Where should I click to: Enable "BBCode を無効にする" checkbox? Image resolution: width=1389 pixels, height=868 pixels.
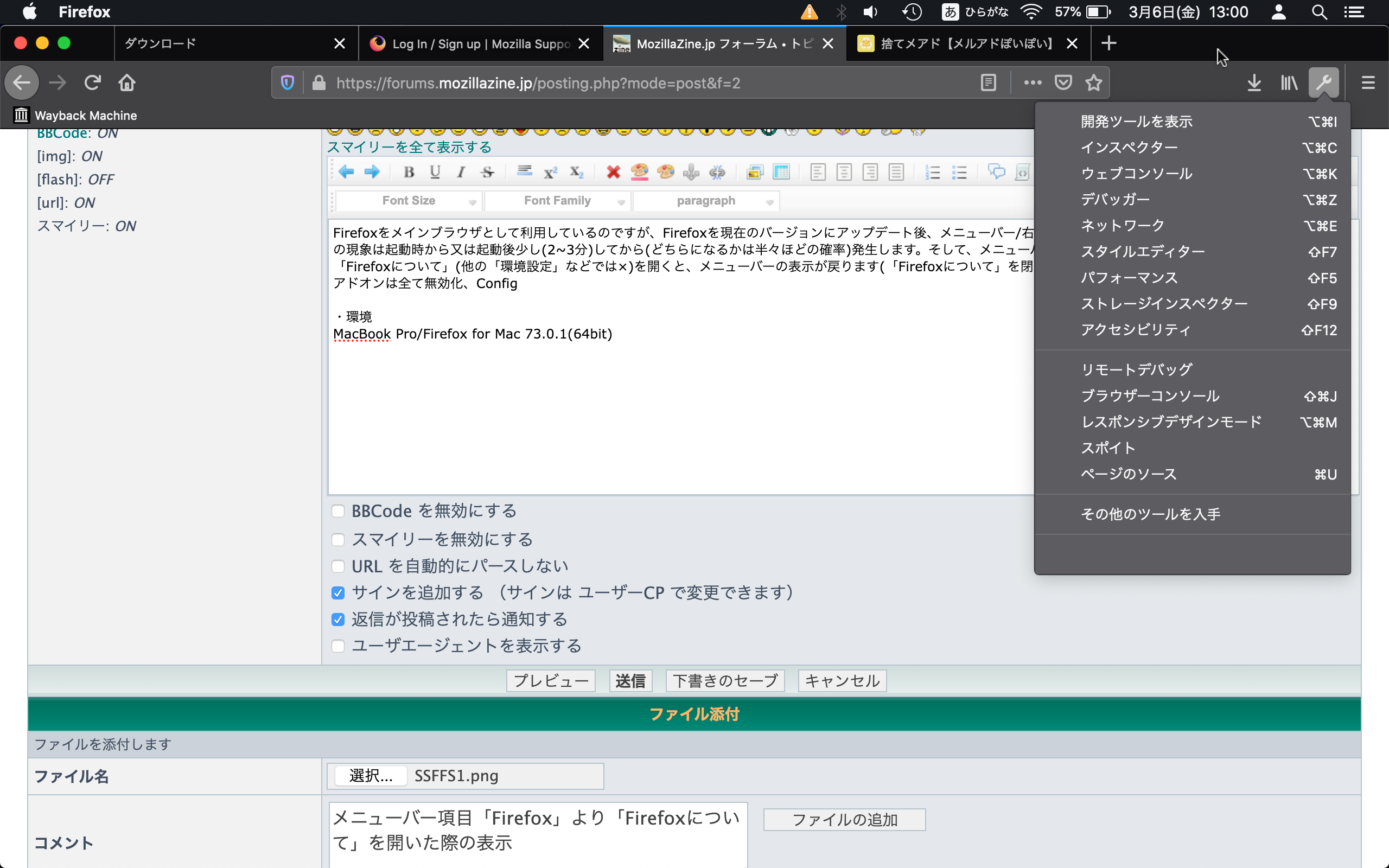338,512
